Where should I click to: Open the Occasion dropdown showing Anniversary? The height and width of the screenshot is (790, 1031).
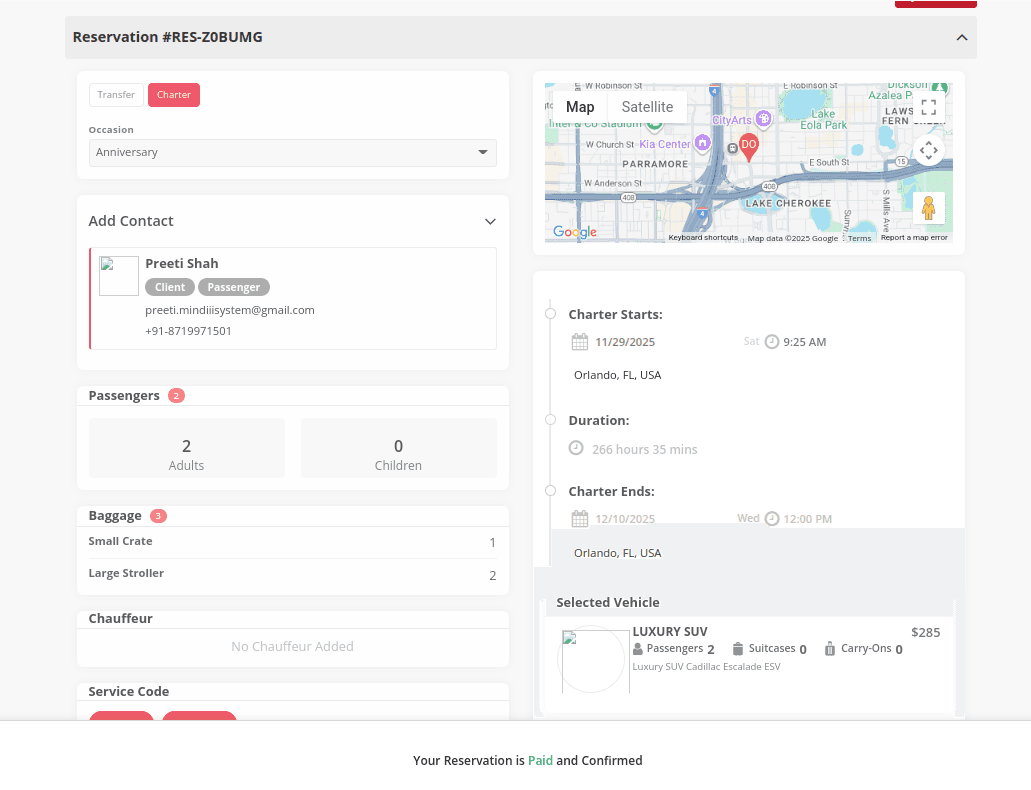coord(292,153)
